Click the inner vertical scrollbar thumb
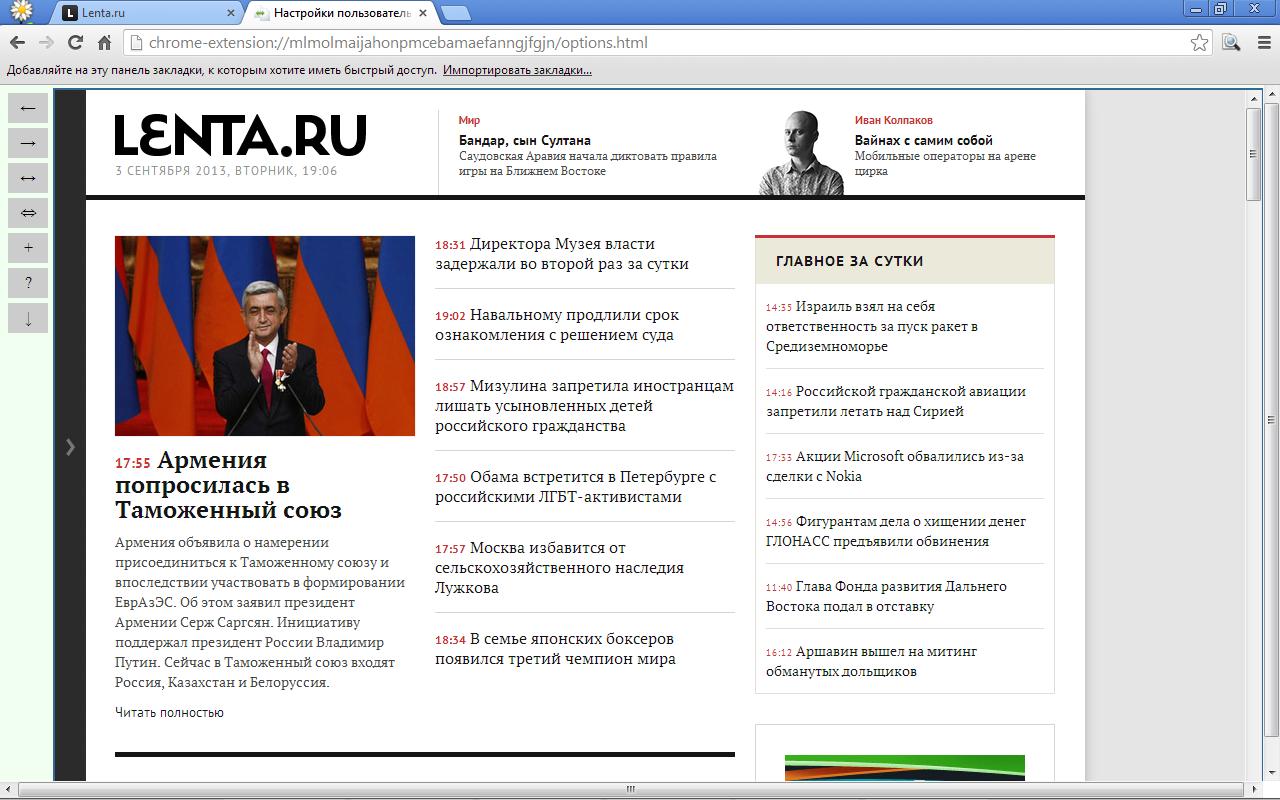1280x800 pixels. [1252, 155]
